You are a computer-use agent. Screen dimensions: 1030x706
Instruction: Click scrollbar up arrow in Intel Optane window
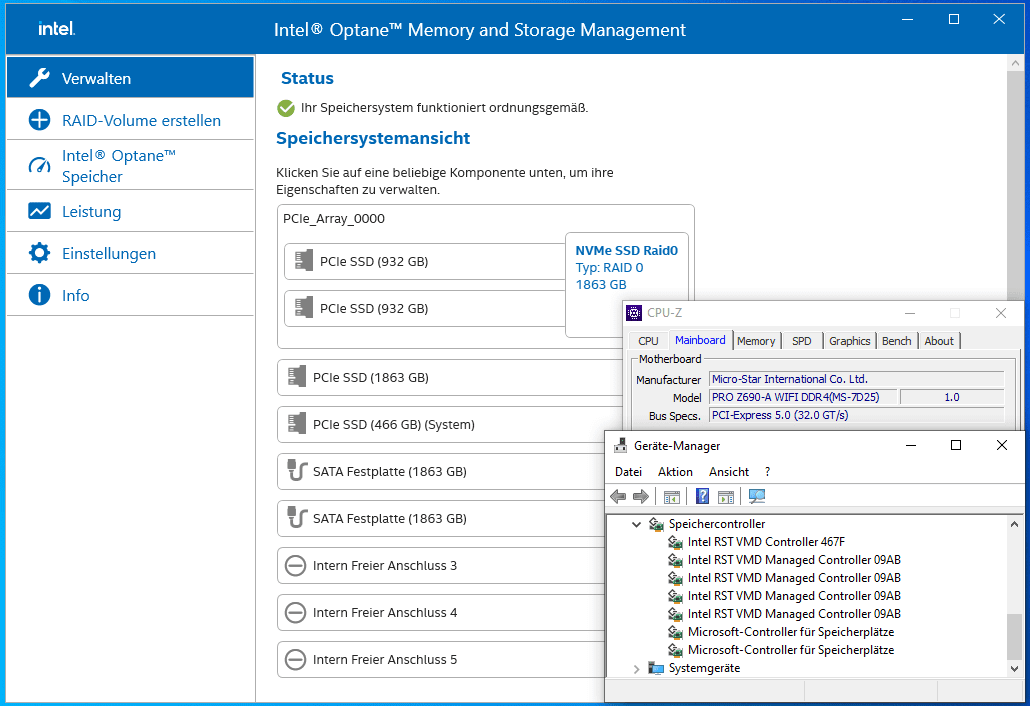click(x=1015, y=63)
